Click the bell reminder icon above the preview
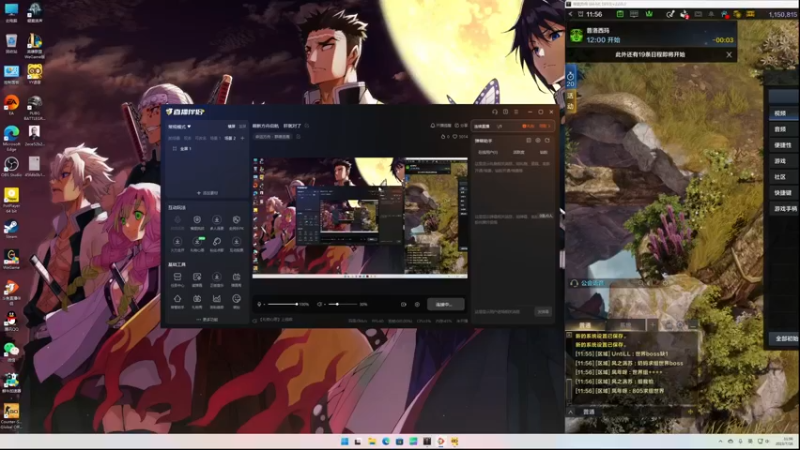 [x=433, y=126]
